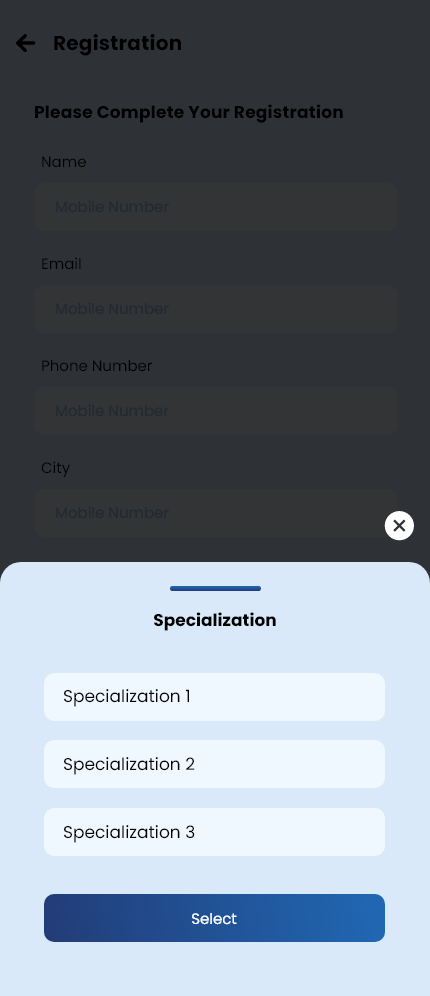The width and height of the screenshot is (430, 996).
Task: Focus the Email input field
Action: (x=216, y=309)
